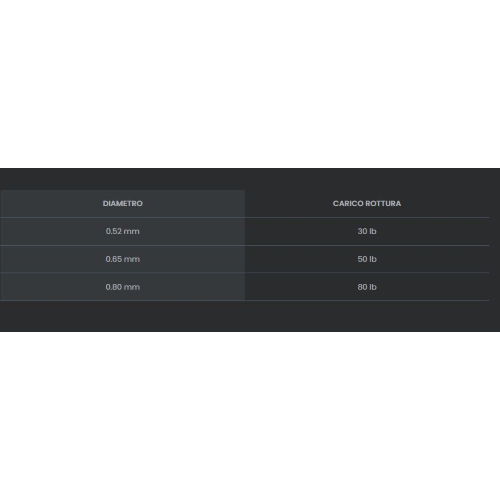This screenshot has height=500, width=500.
Task: Click the mm unit after 0.52
Action: point(131,231)
